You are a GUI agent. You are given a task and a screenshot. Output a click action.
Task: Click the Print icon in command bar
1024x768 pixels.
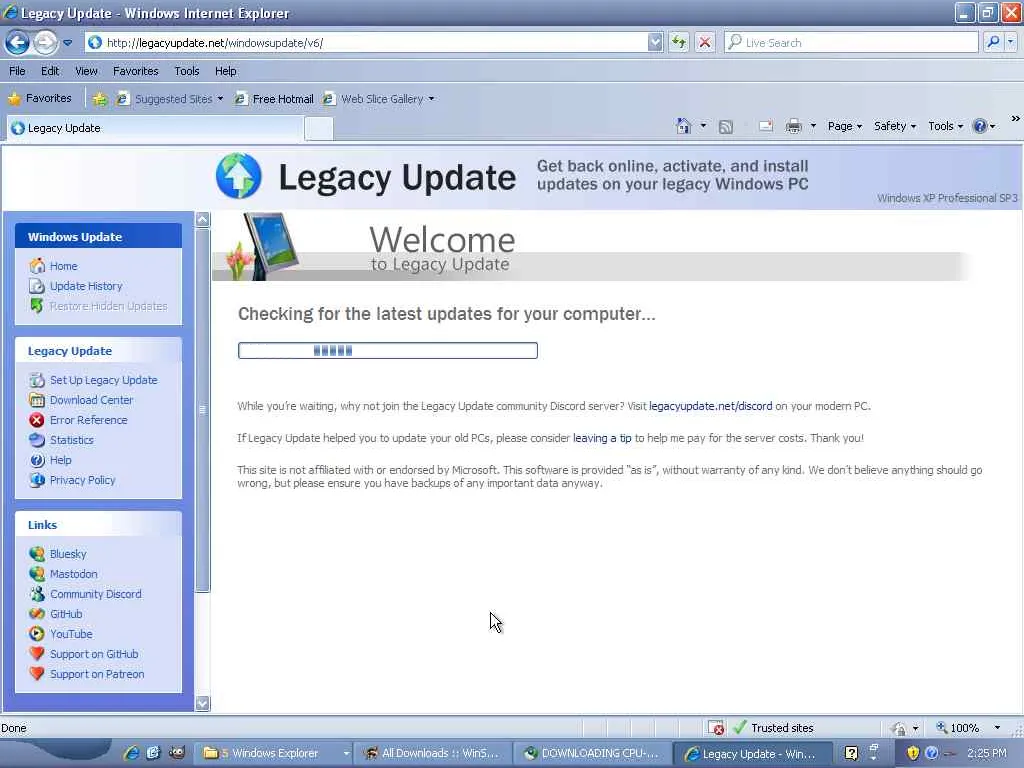tap(793, 126)
